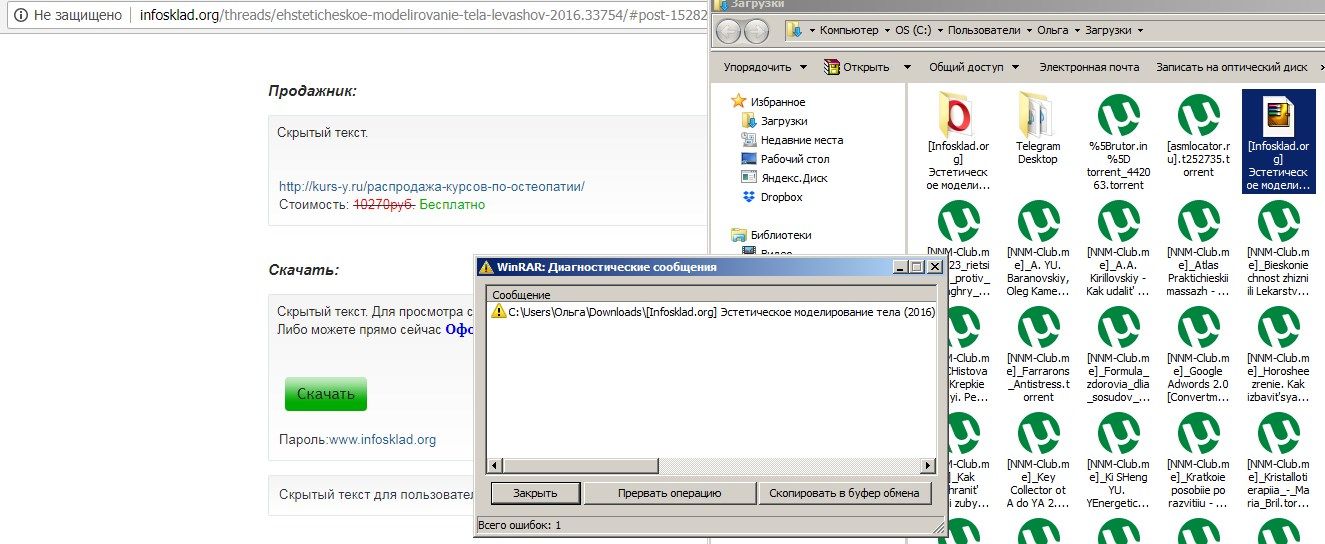Click the browser address bar URL
1325x544 pixels.
422,15
